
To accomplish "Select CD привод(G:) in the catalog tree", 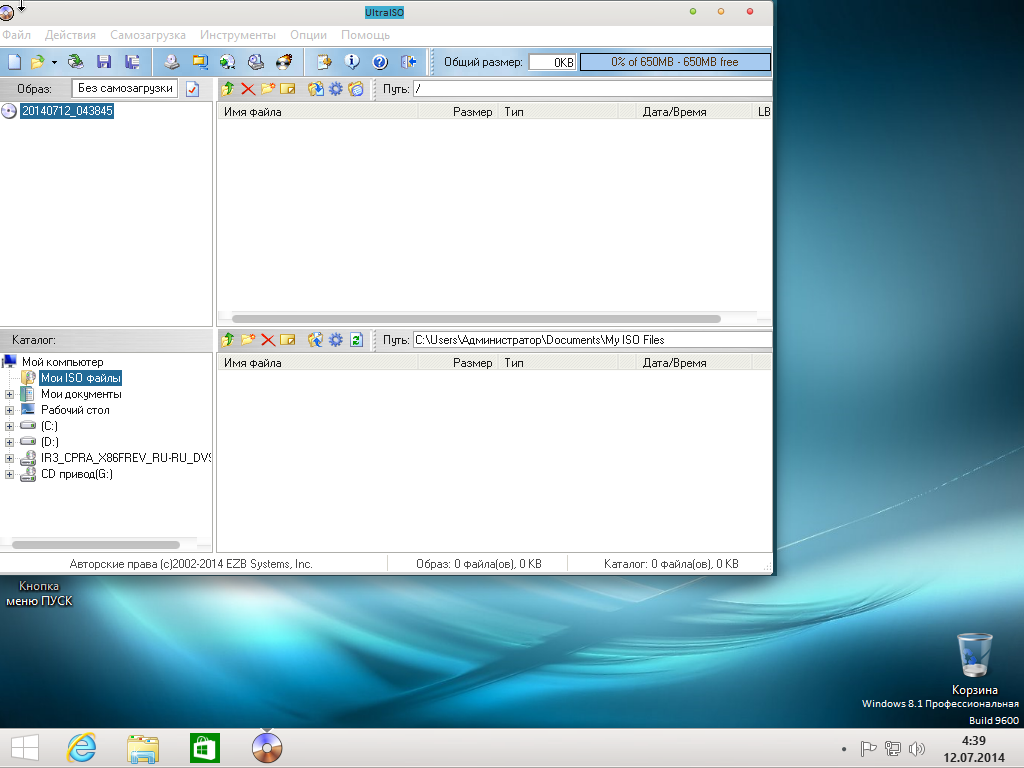I will [76, 474].
